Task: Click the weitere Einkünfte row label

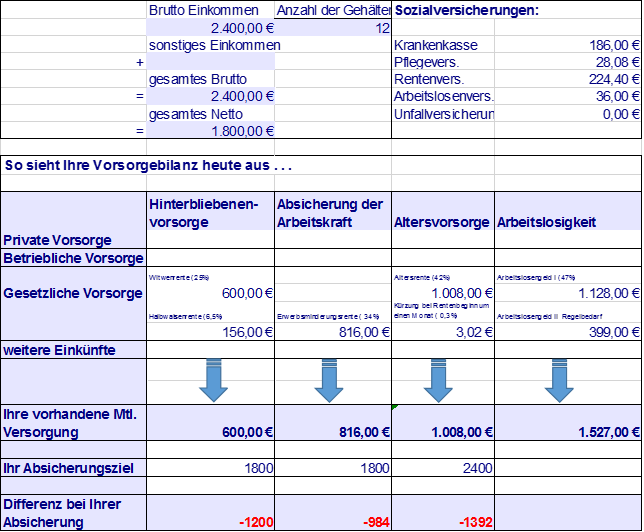Action: tap(59, 350)
